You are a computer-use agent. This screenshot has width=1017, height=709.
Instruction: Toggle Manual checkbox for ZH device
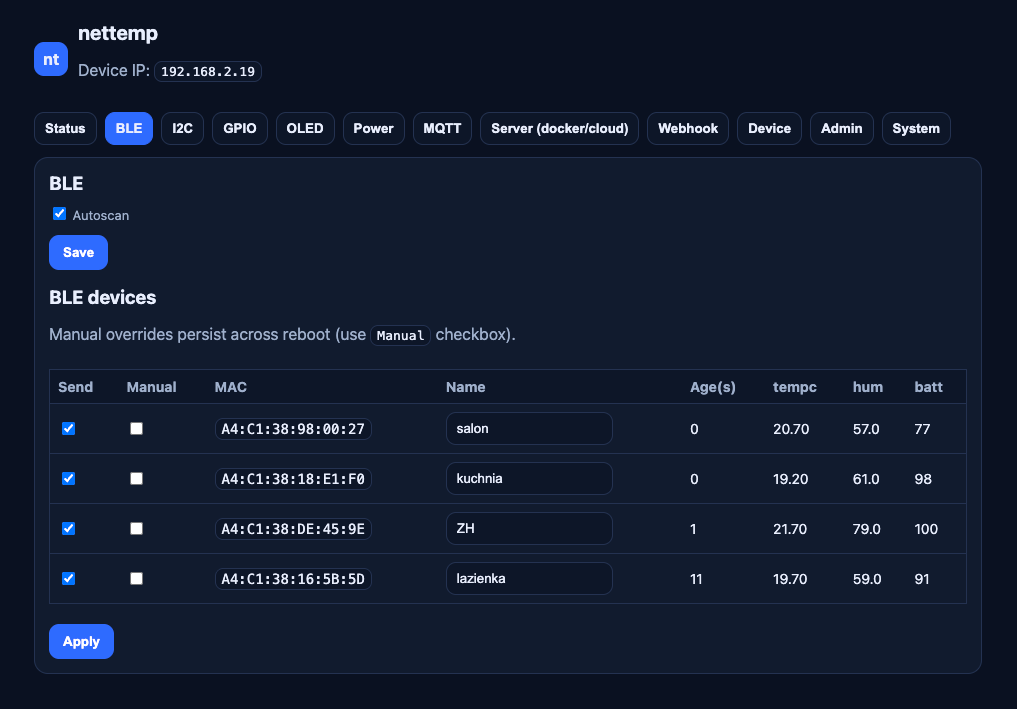click(x=137, y=528)
